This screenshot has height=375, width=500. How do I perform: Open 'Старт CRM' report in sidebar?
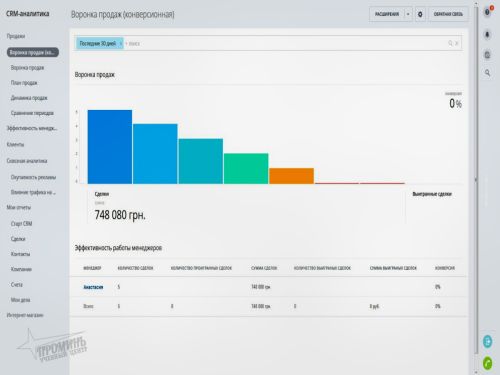pyautogui.click(x=21, y=224)
